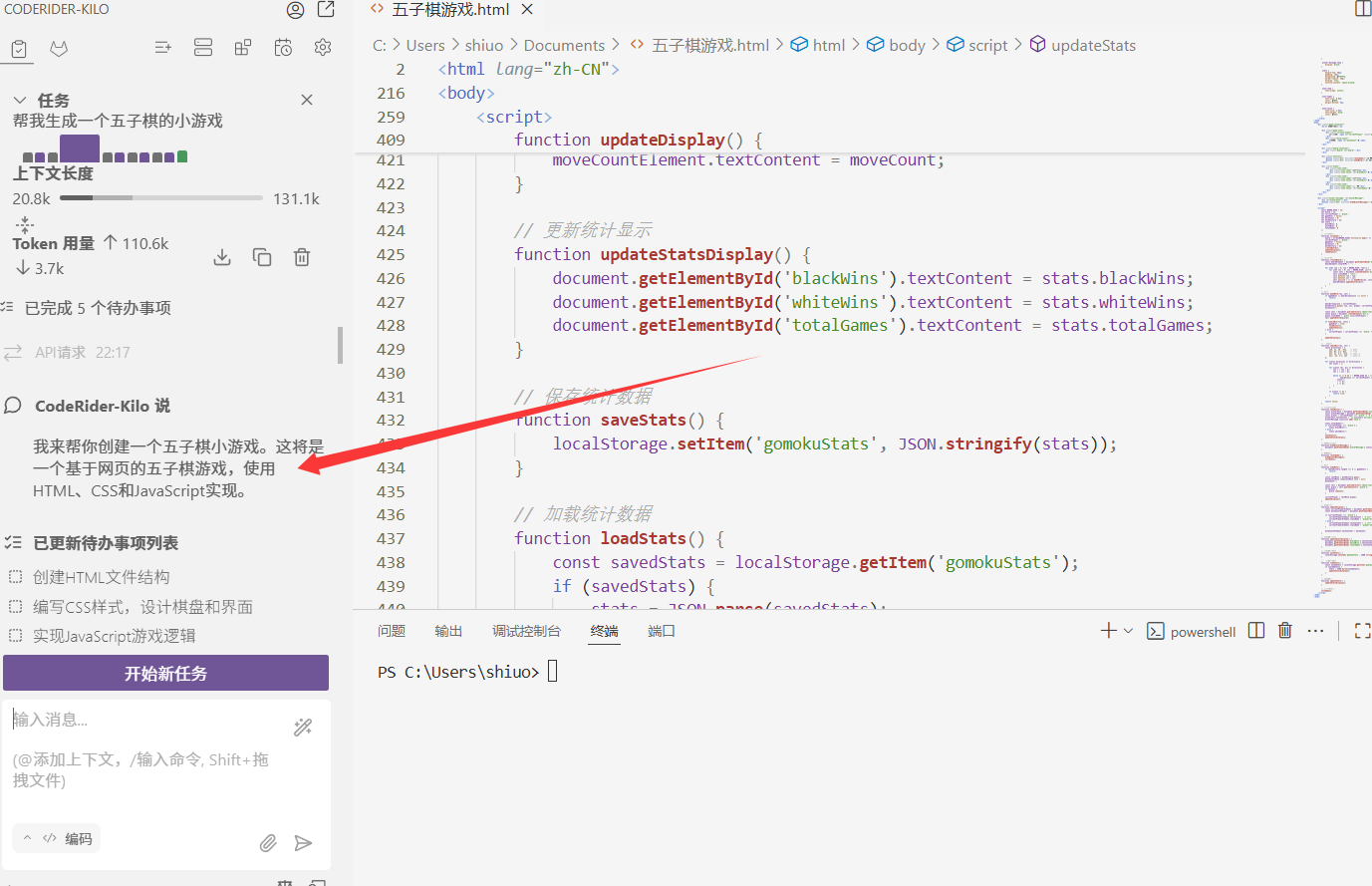Click line number 425 in gutter

(x=391, y=255)
